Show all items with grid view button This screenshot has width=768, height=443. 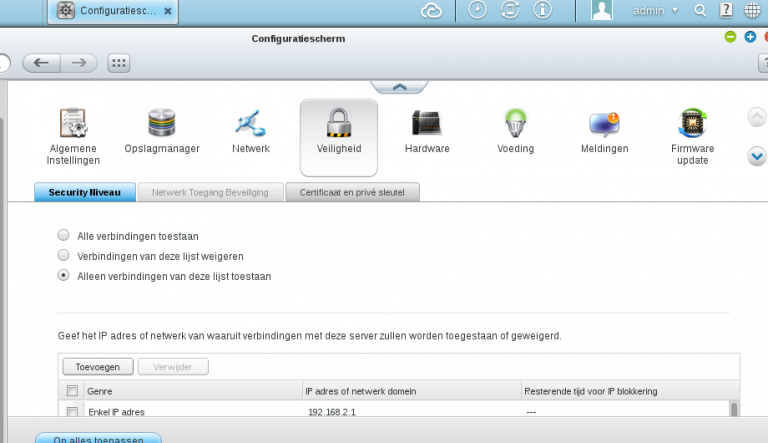click(x=119, y=63)
